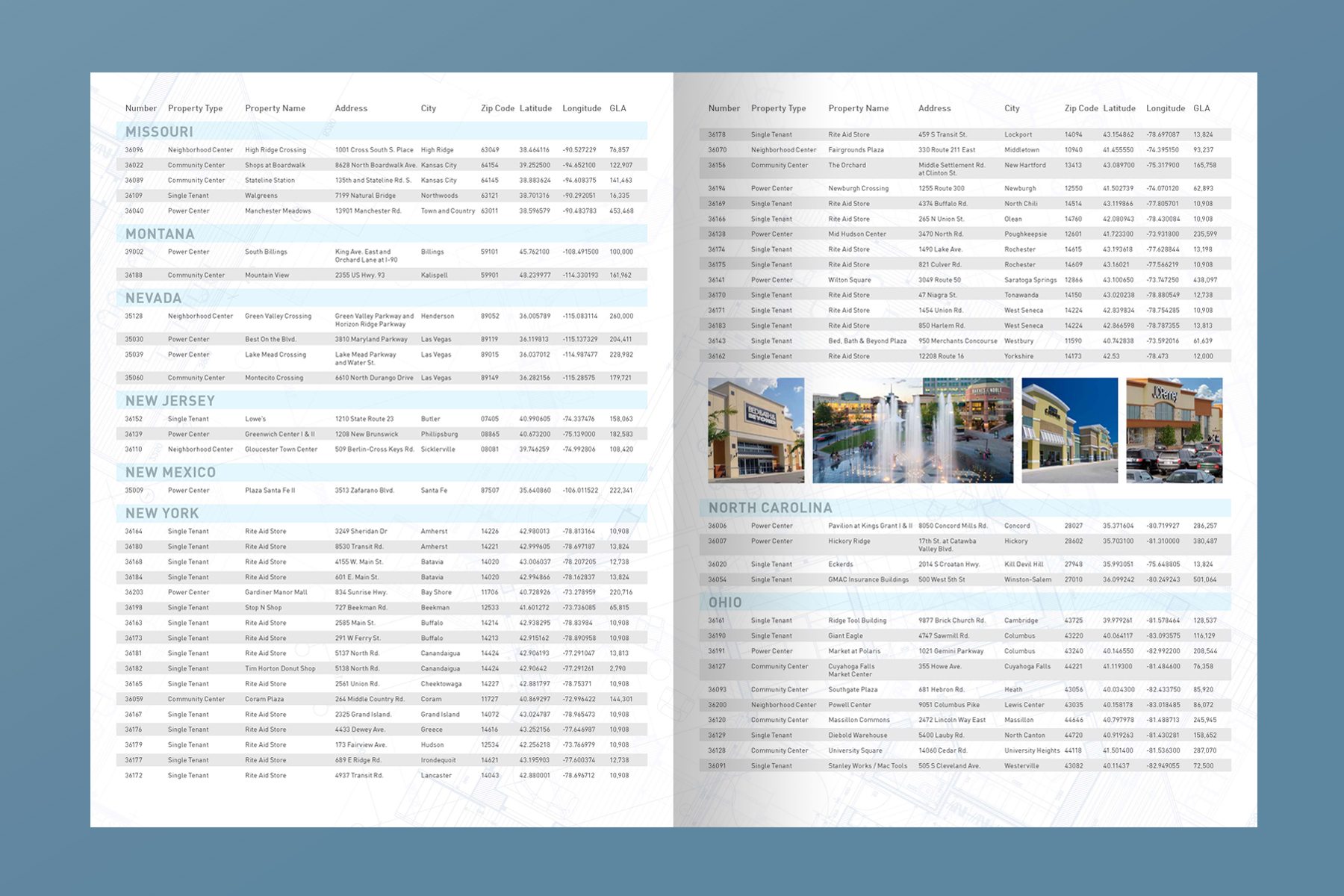Image resolution: width=1344 pixels, height=896 pixels.
Task: Click 'Giant Eagle' property name
Action: tap(845, 635)
